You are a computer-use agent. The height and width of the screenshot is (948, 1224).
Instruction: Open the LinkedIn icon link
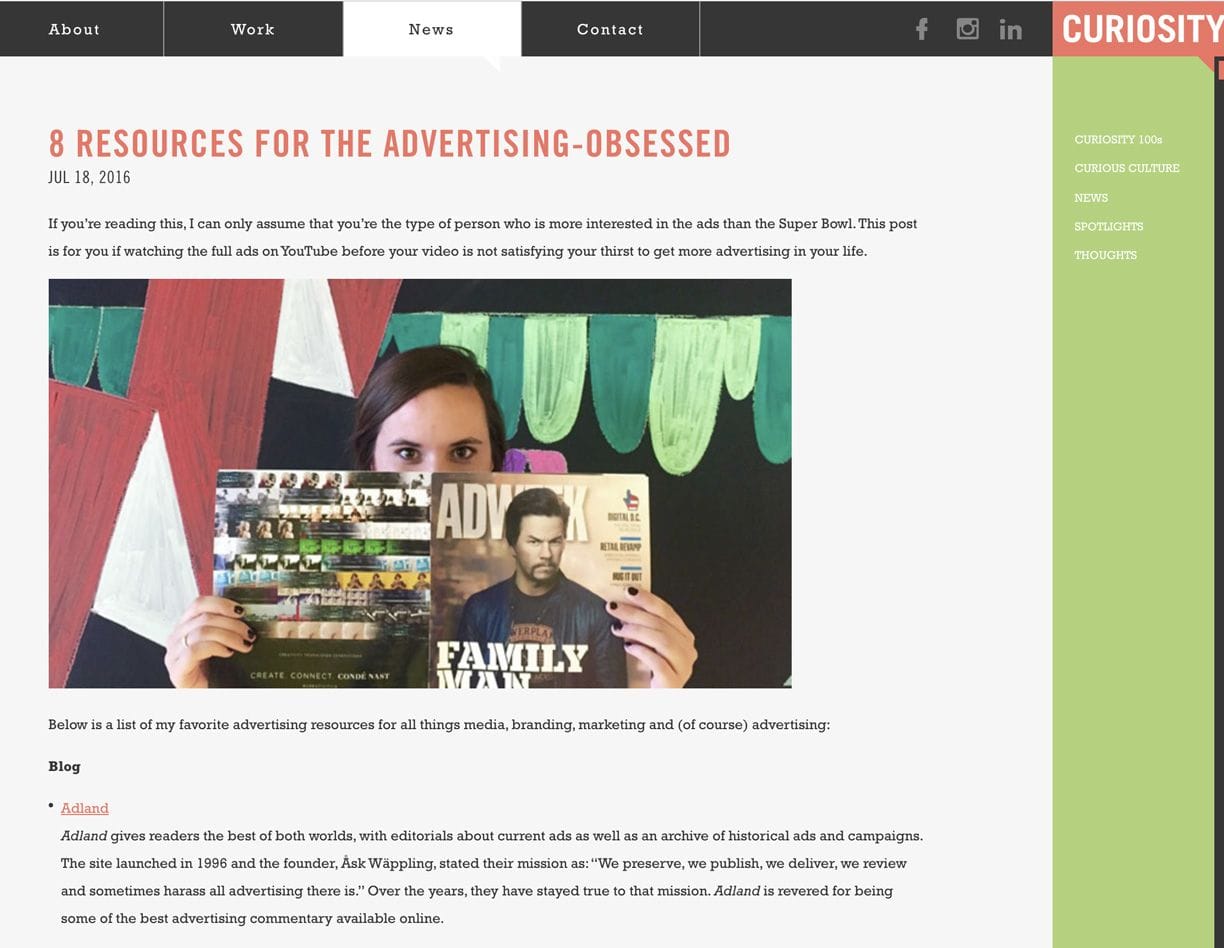coord(1011,30)
